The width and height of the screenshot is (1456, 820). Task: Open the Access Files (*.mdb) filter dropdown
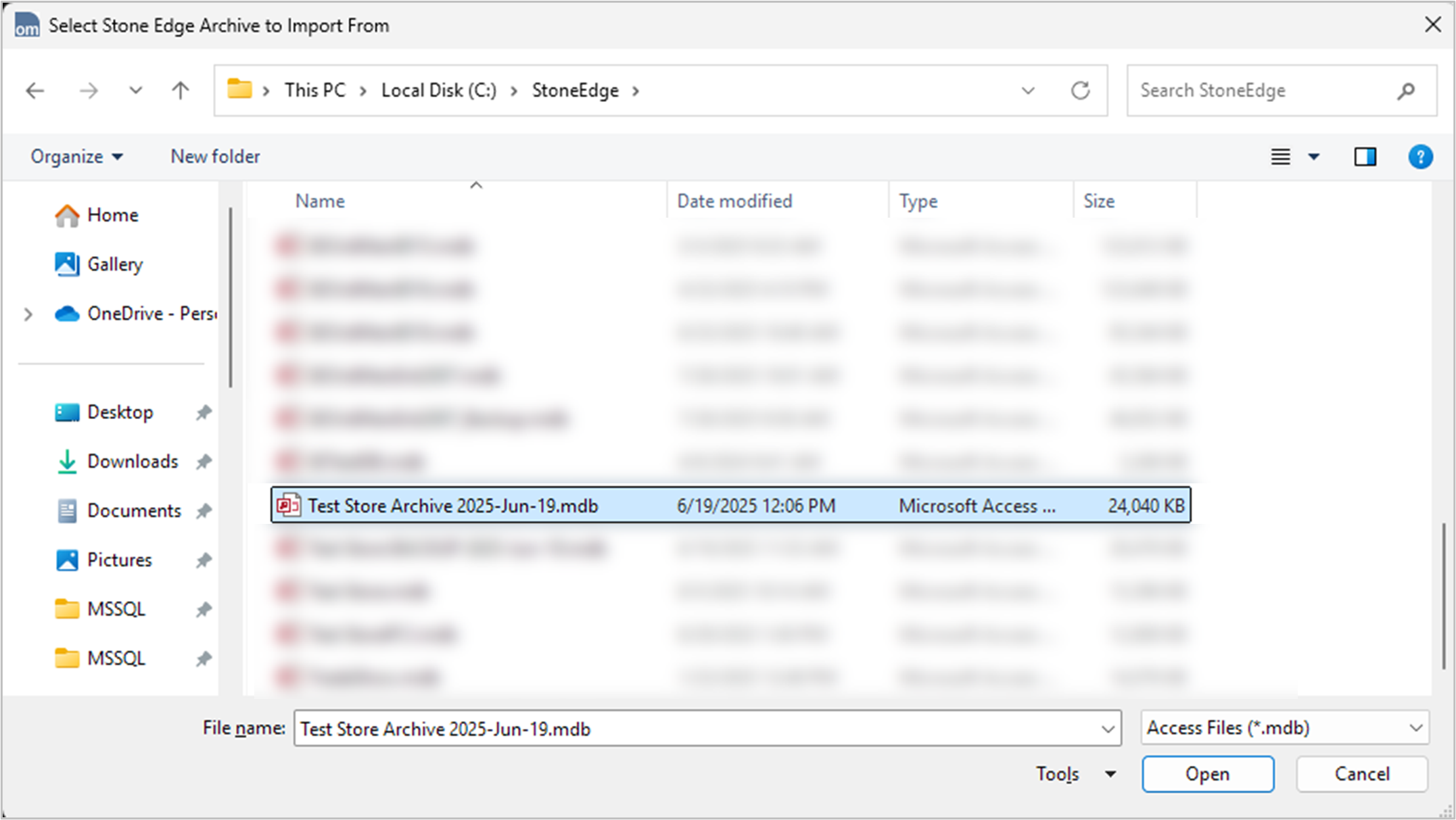pyautogui.click(x=1285, y=728)
